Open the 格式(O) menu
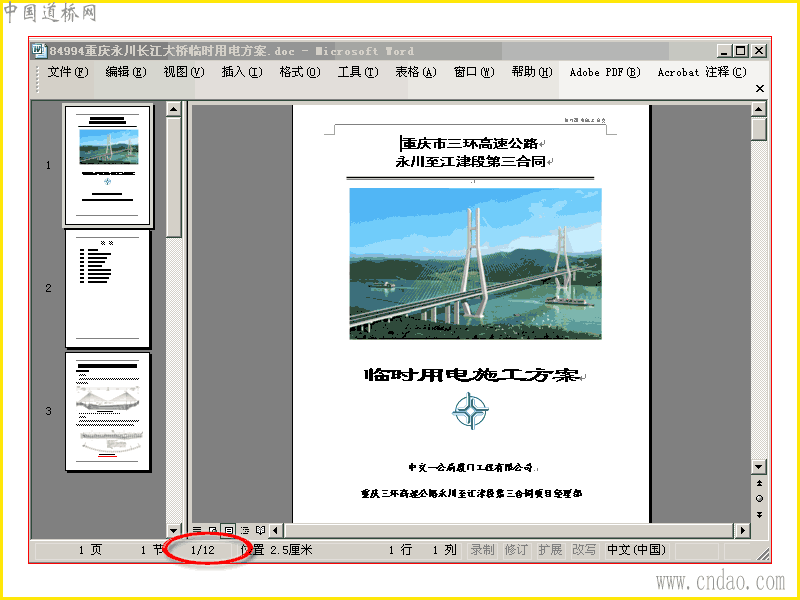 click(x=300, y=72)
